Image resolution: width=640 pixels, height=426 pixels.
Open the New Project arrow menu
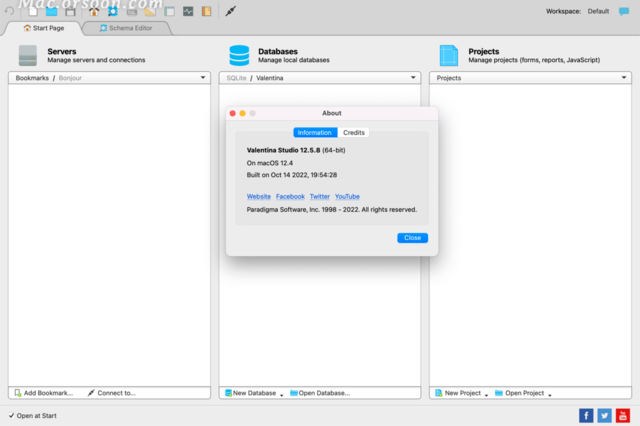tap(487, 395)
